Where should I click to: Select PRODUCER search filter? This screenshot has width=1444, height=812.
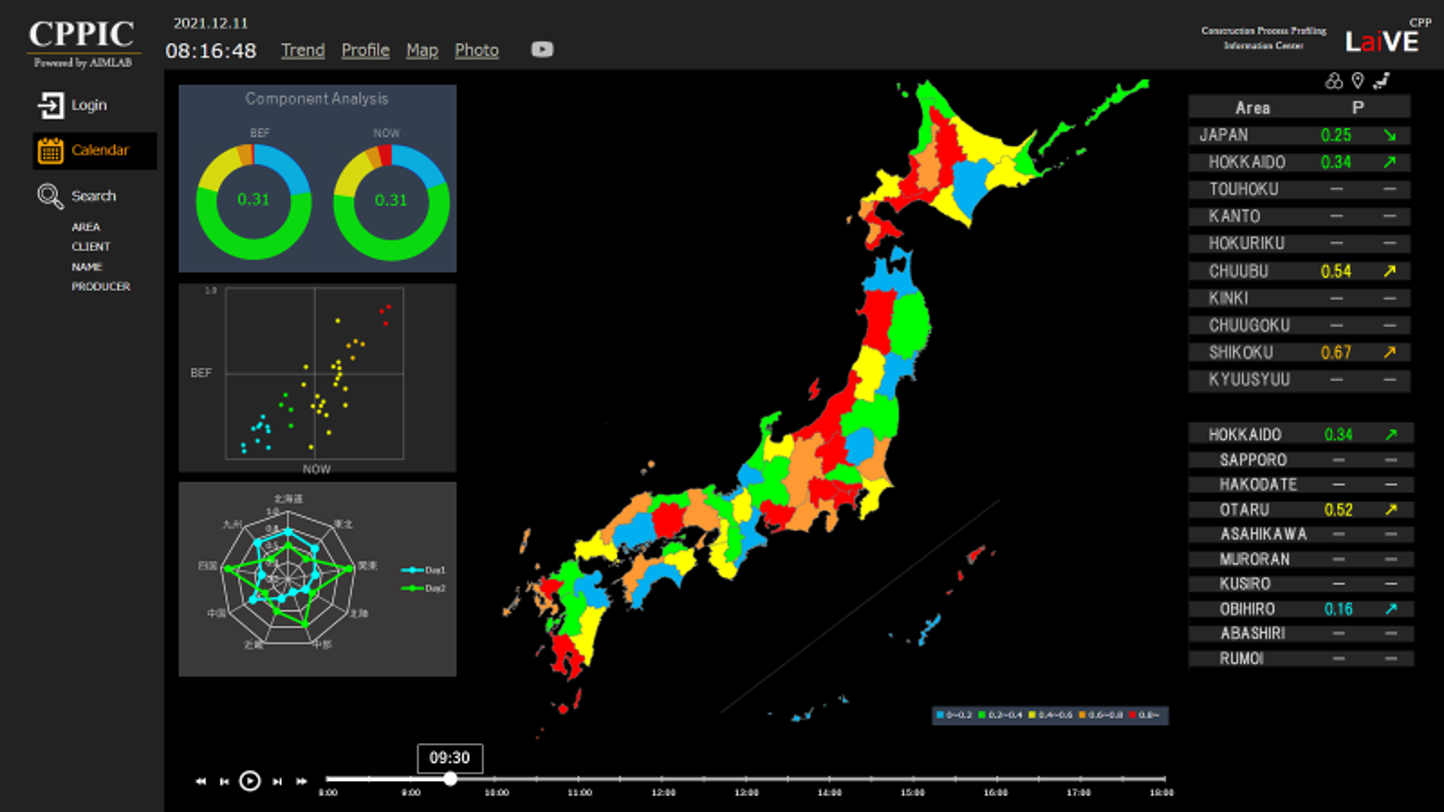click(x=100, y=287)
